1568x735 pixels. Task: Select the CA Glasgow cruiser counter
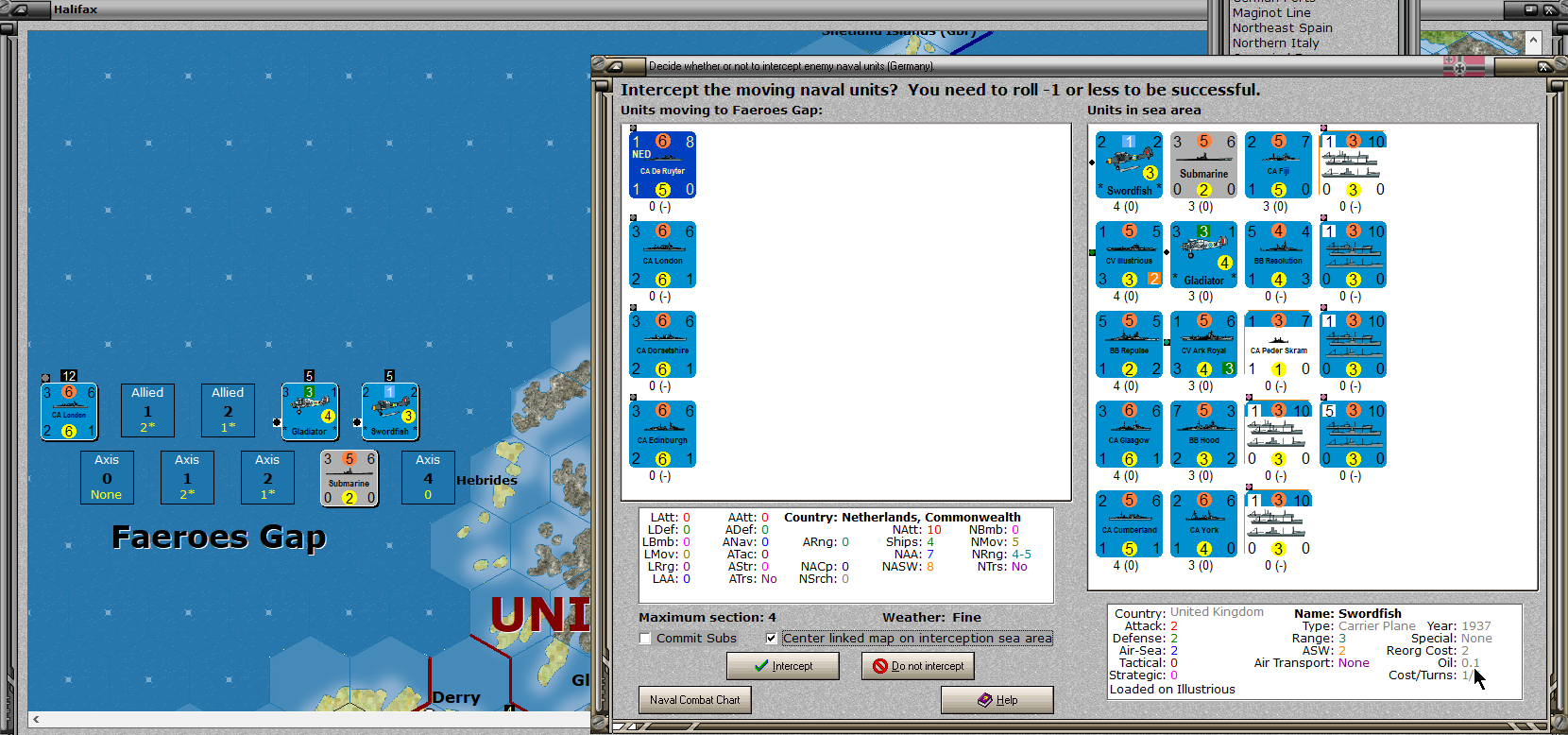[1130, 435]
